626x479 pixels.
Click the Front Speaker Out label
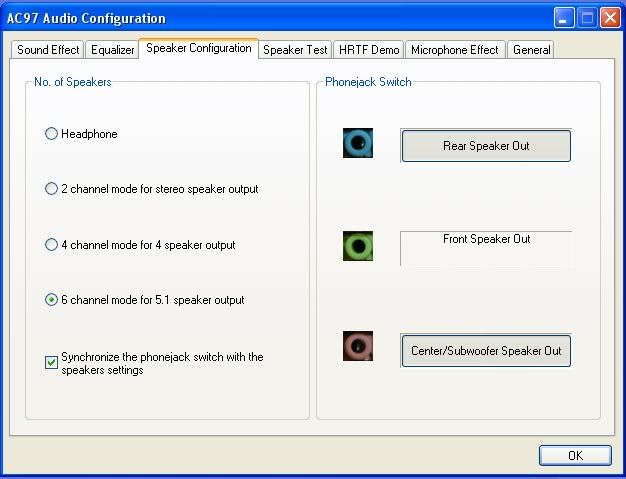pos(486,239)
